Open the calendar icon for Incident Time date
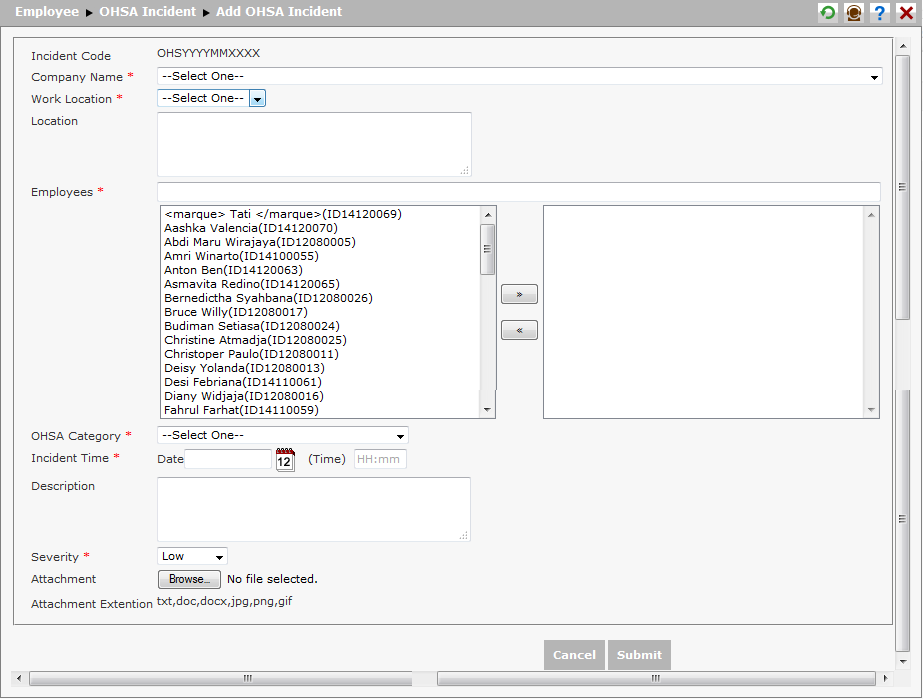This screenshot has height=699, width=923. pos(285,458)
